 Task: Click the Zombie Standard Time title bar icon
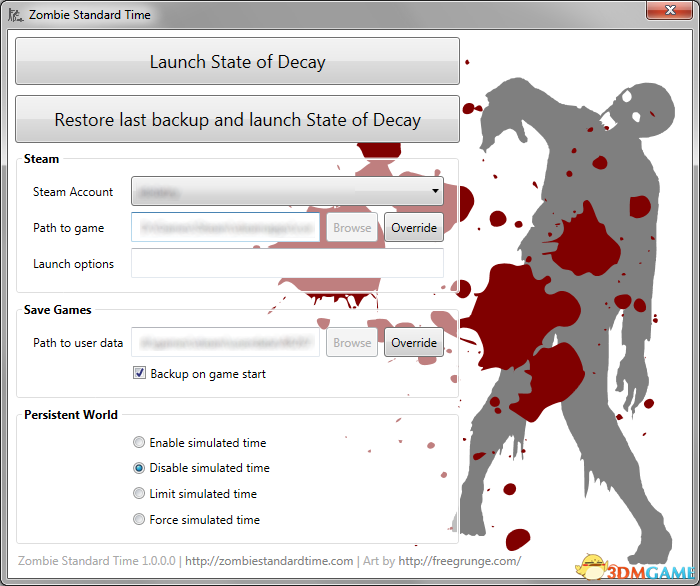pos(16,15)
